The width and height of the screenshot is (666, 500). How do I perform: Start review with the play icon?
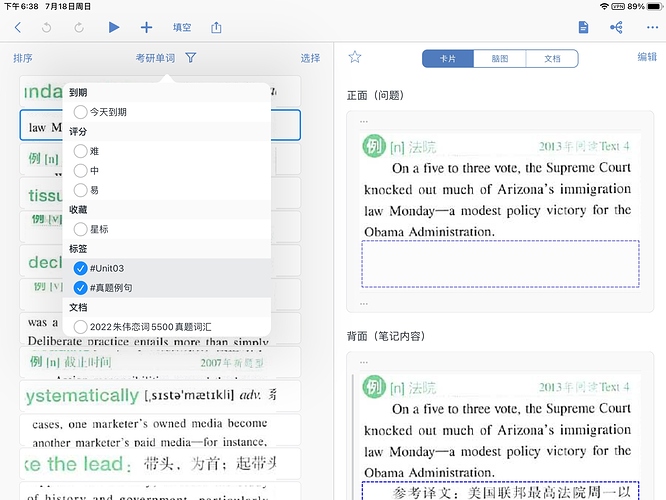113,27
